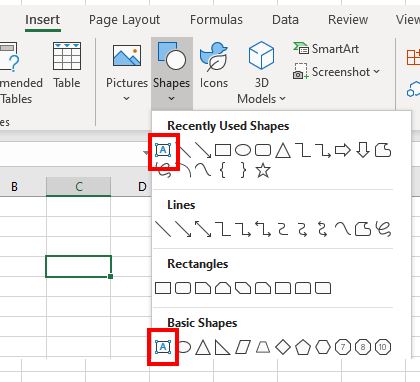Select curve in Recently Used Shapes
Viewport: 420px width, 382px height.
(x=203, y=170)
